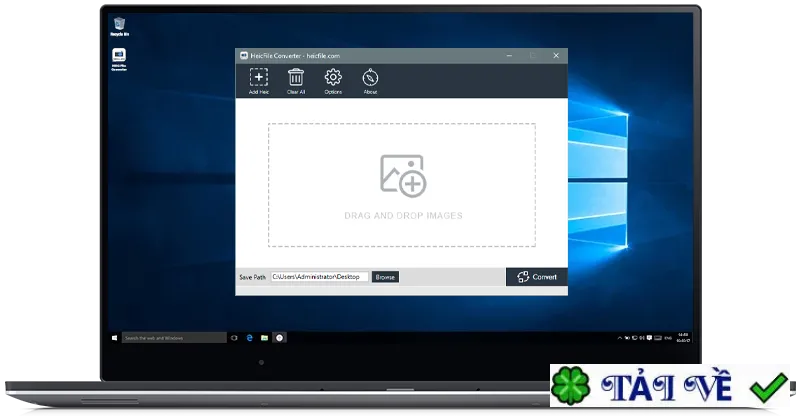Click the green Tải Về download banner

(x=669, y=386)
